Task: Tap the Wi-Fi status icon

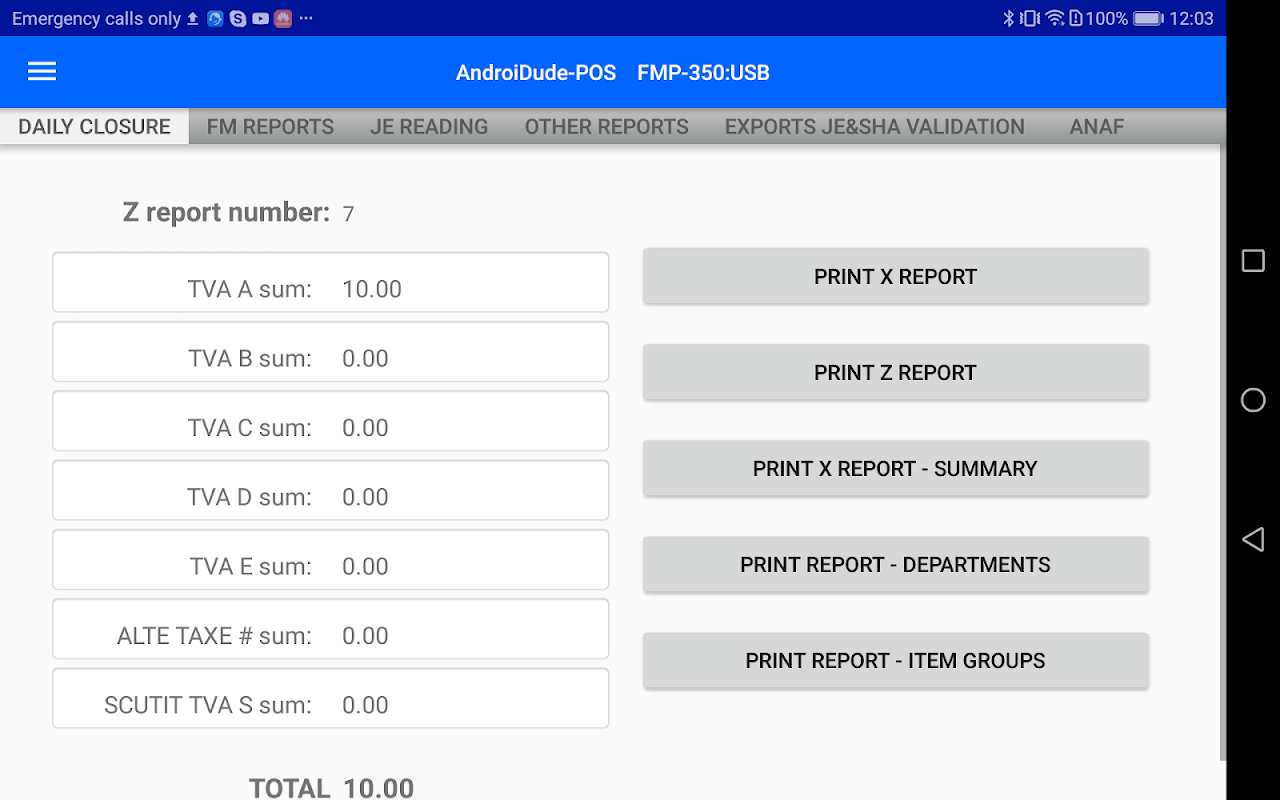Action: [x=1055, y=18]
